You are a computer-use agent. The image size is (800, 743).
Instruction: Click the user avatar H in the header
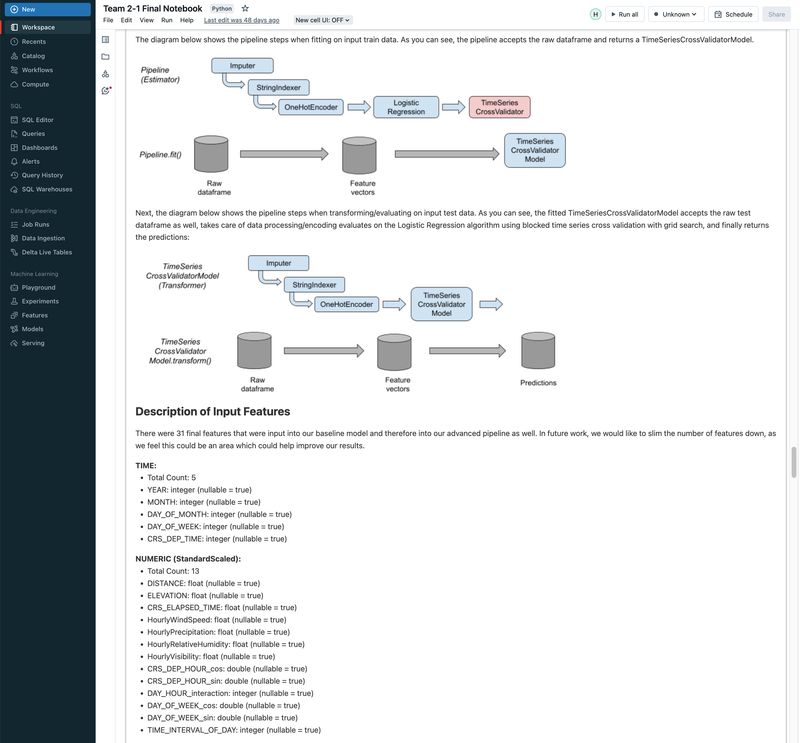point(594,14)
